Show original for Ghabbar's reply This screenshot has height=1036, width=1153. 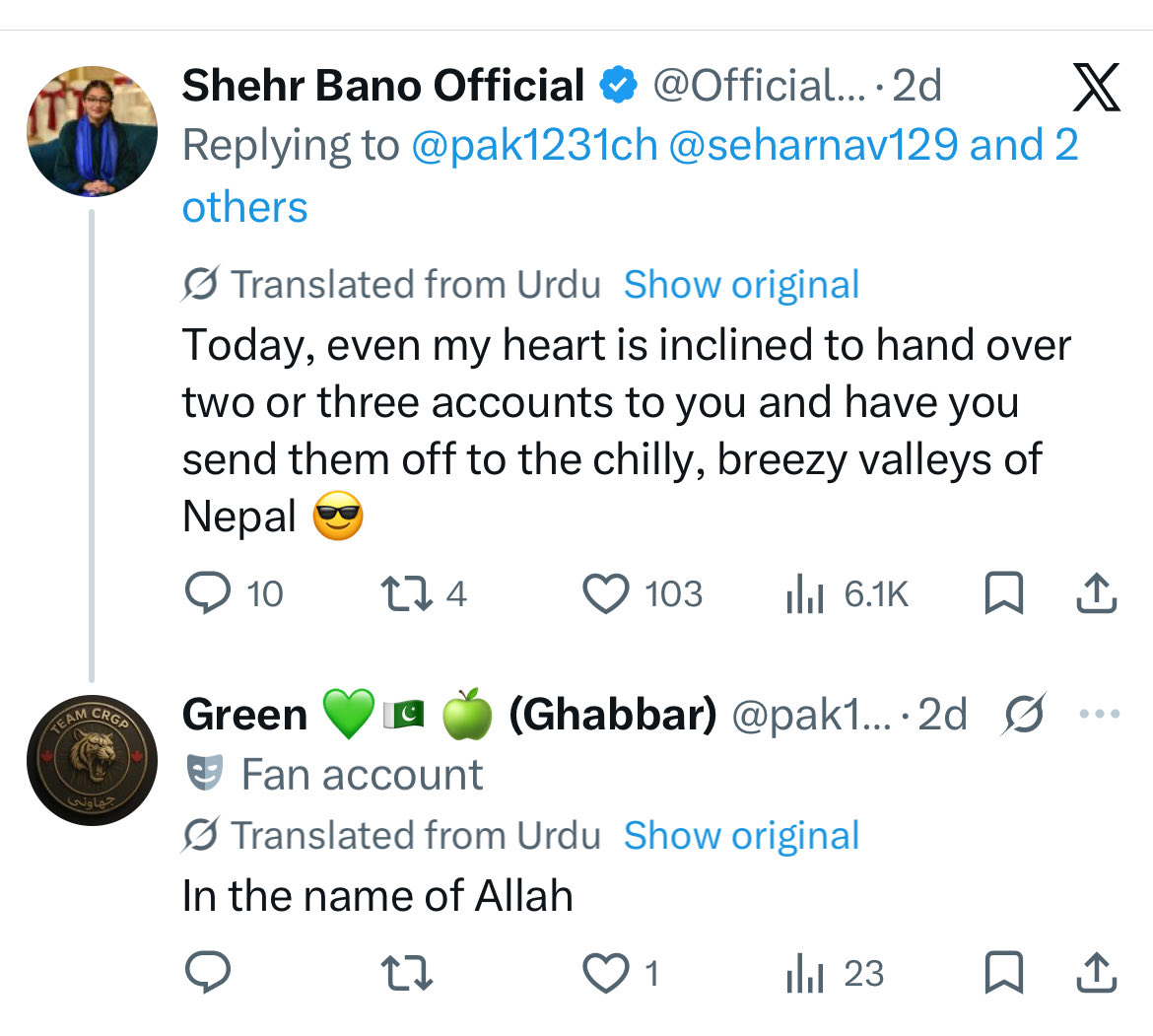(x=741, y=836)
